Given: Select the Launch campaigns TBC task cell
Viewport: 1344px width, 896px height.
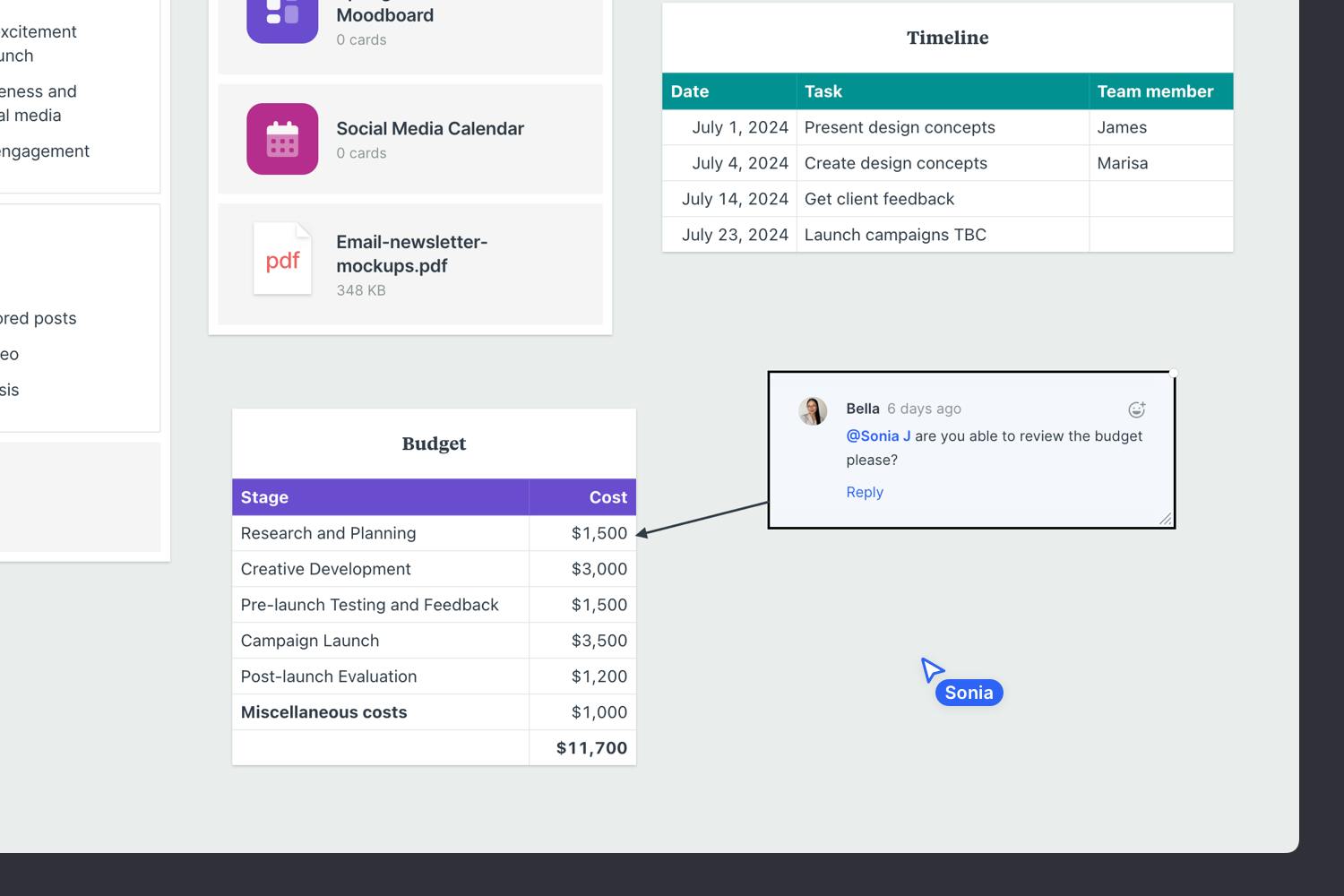Looking at the screenshot, I should [x=895, y=235].
